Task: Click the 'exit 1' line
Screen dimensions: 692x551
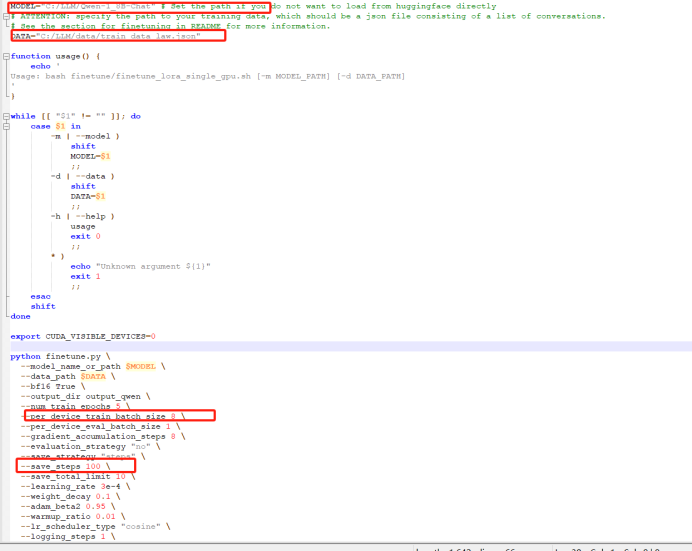Action: (86, 277)
